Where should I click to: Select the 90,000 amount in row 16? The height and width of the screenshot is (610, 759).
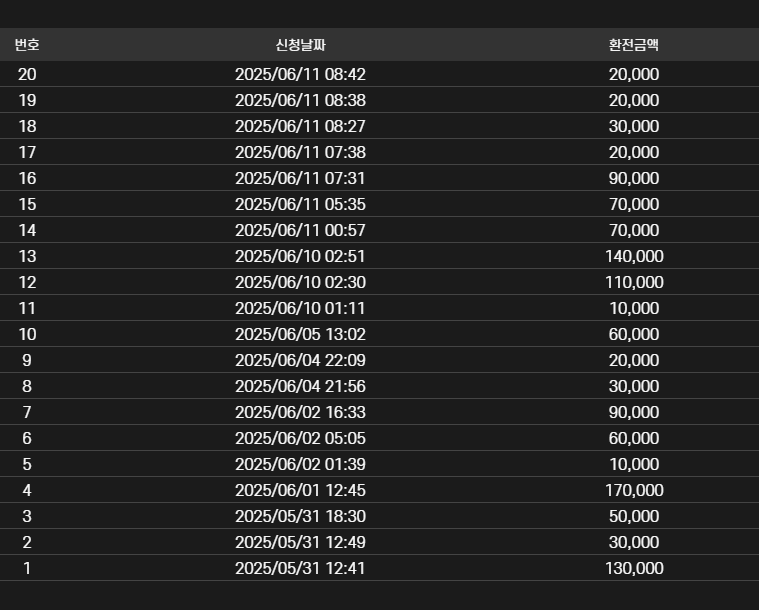(634, 178)
